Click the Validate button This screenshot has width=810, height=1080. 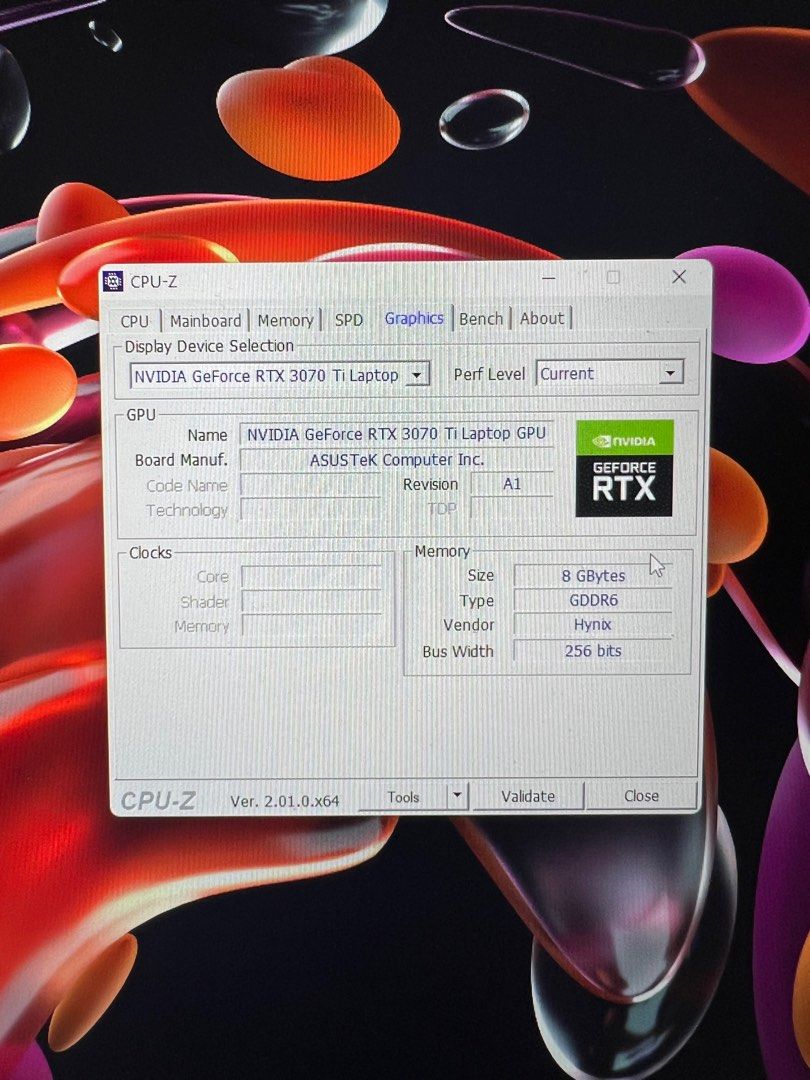528,796
